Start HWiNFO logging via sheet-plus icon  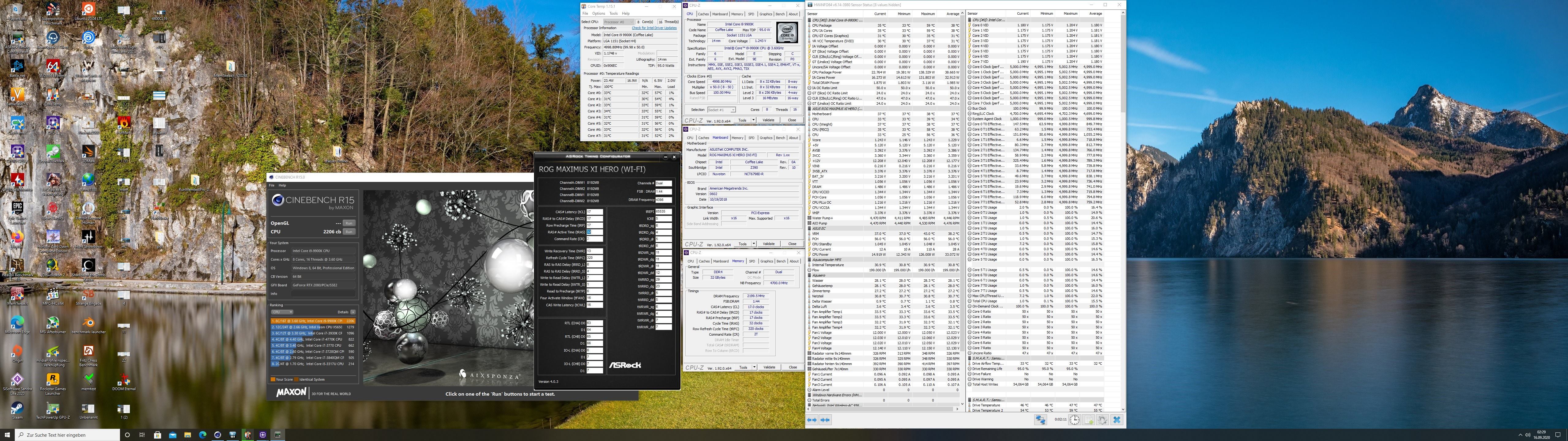1088,420
